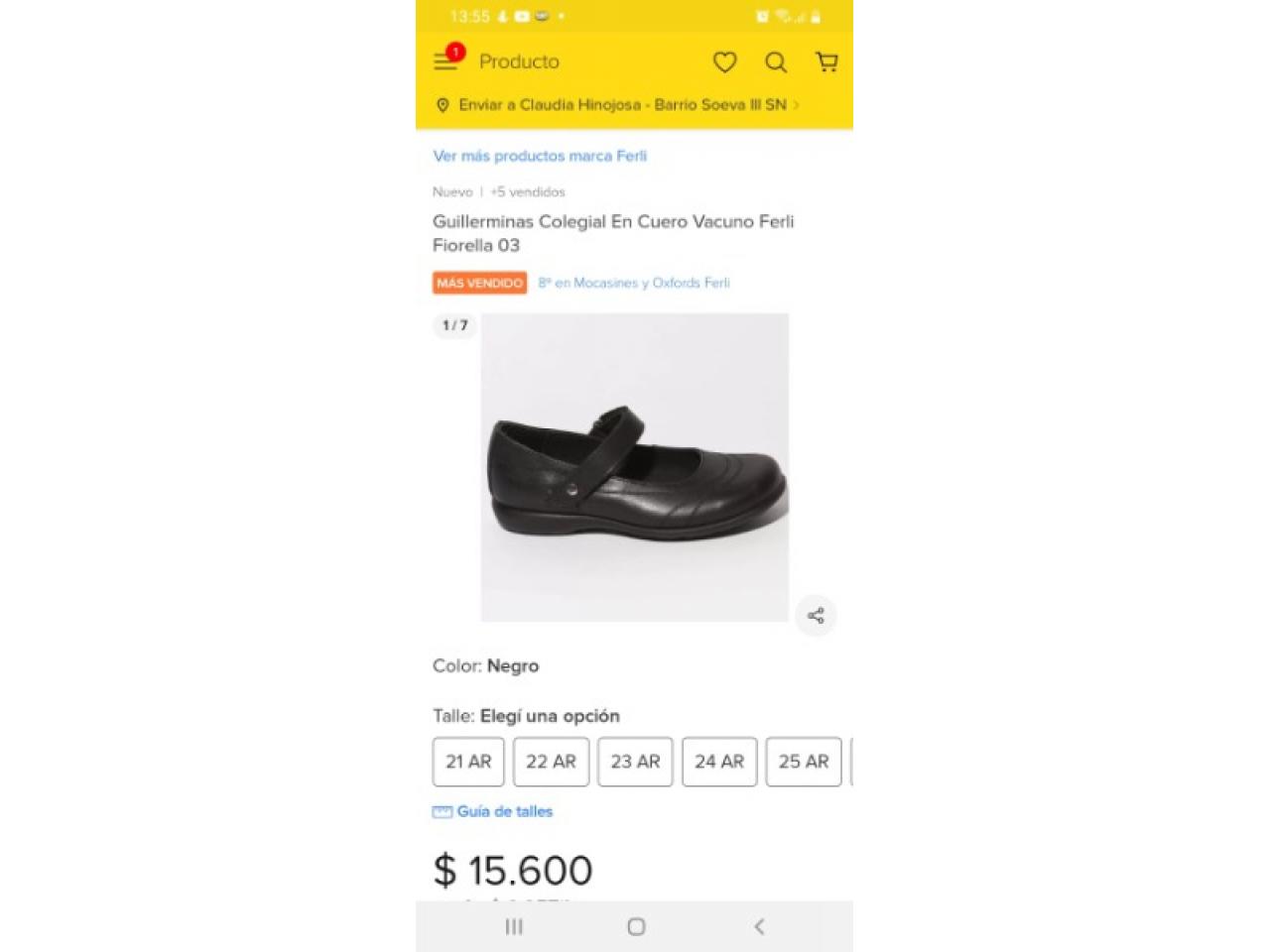Screen dimensions: 1270x952
Task: Open the hamburger menu with notification badge
Action: (x=447, y=59)
